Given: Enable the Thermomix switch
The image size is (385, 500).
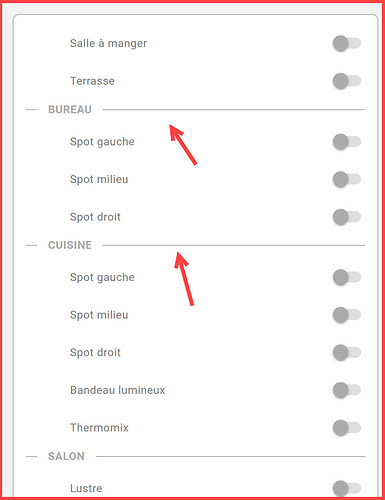Looking at the screenshot, I should pyautogui.click(x=347, y=428).
